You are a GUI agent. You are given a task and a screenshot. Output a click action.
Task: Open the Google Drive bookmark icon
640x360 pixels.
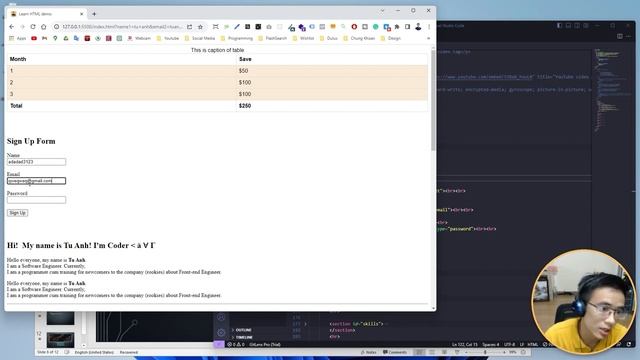(x=66, y=38)
